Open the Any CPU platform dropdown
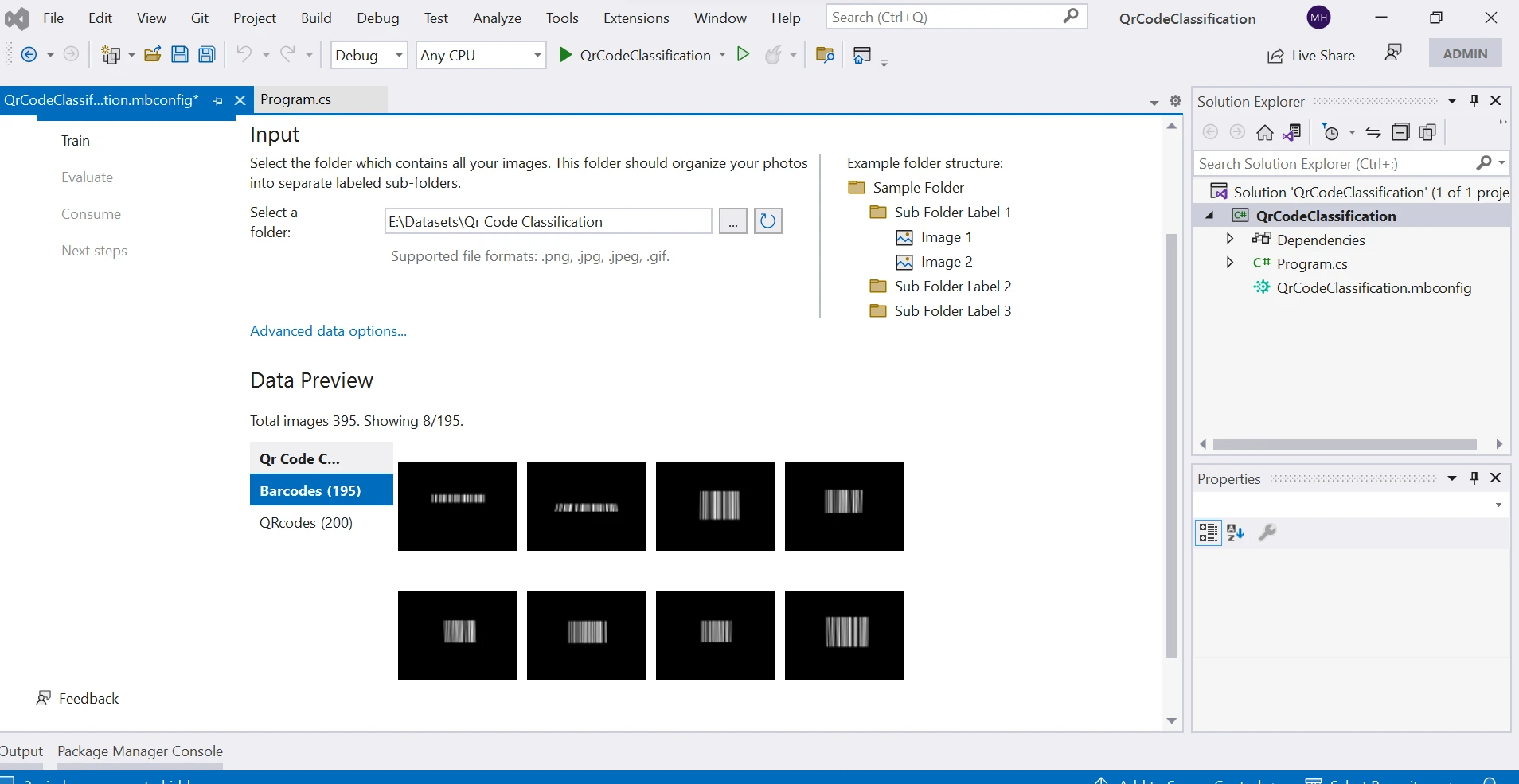The image size is (1519, 784). 480,55
